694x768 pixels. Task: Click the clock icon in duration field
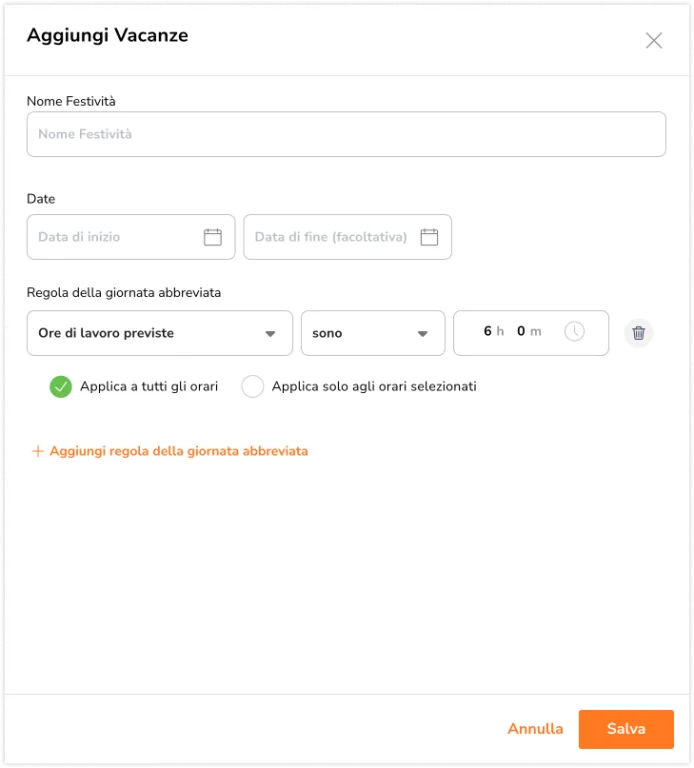pyautogui.click(x=574, y=332)
